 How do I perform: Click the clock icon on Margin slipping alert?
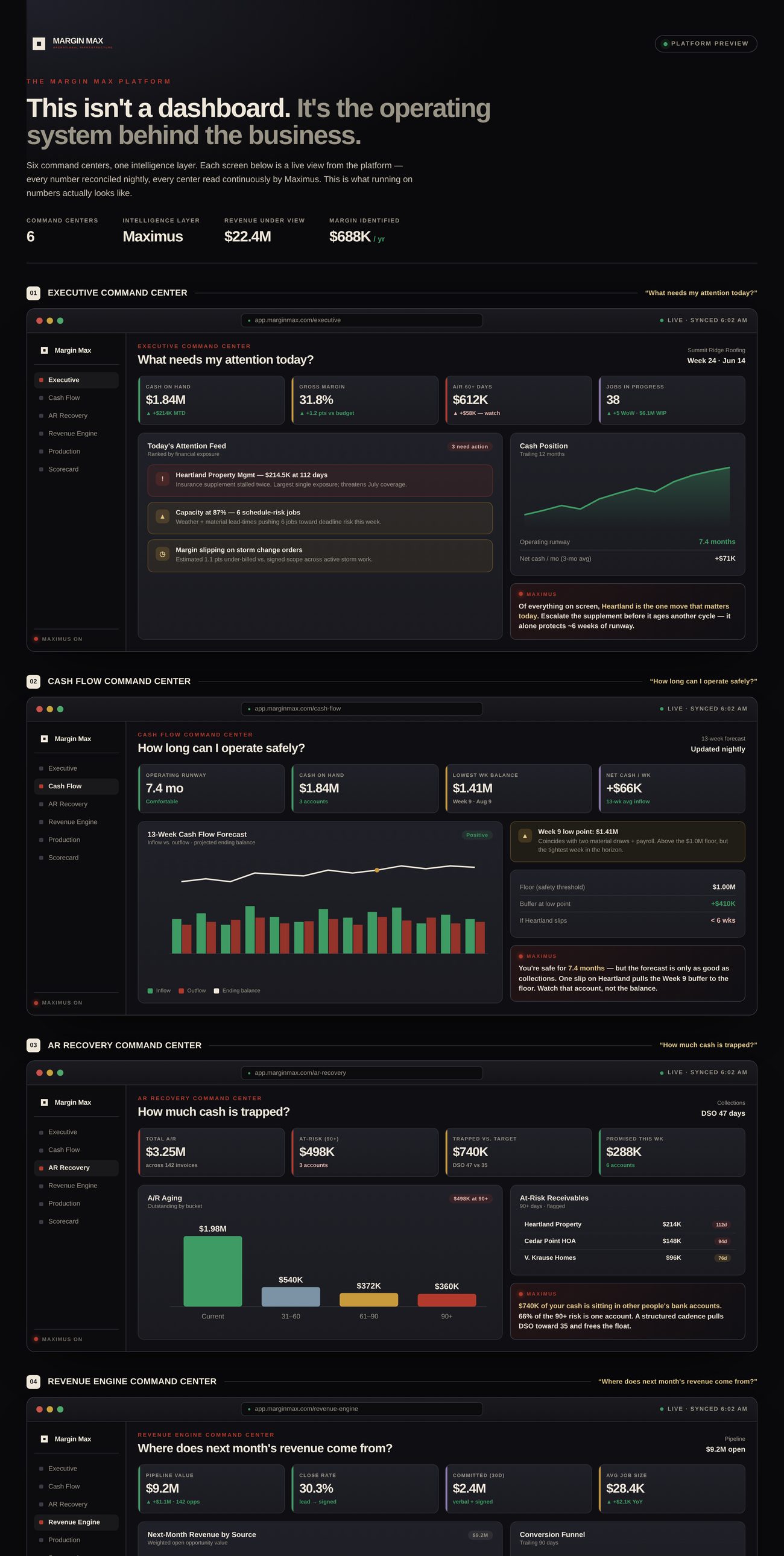coord(162,554)
